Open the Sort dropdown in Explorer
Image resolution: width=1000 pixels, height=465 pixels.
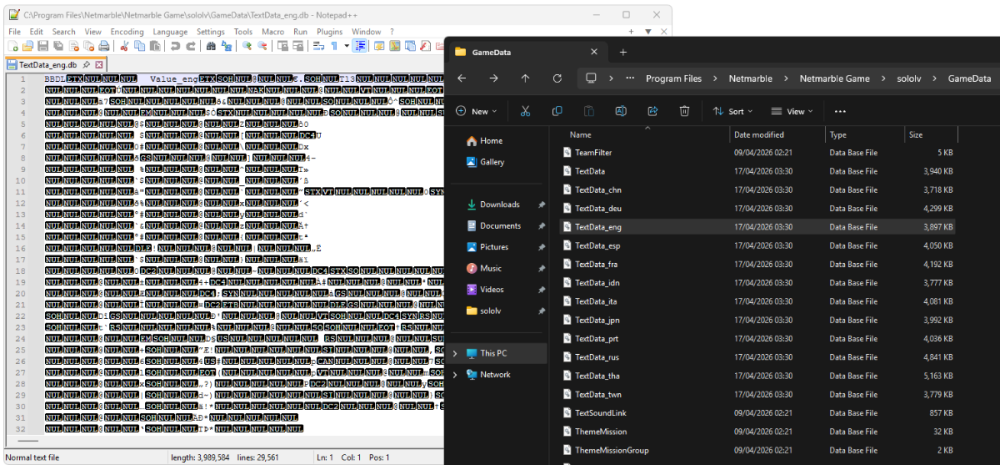pyautogui.click(x=732, y=111)
